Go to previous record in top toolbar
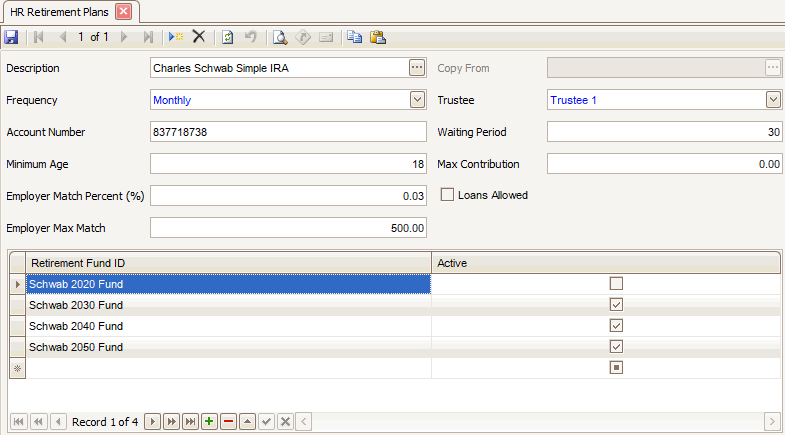The height and width of the screenshot is (435, 785). point(63,37)
